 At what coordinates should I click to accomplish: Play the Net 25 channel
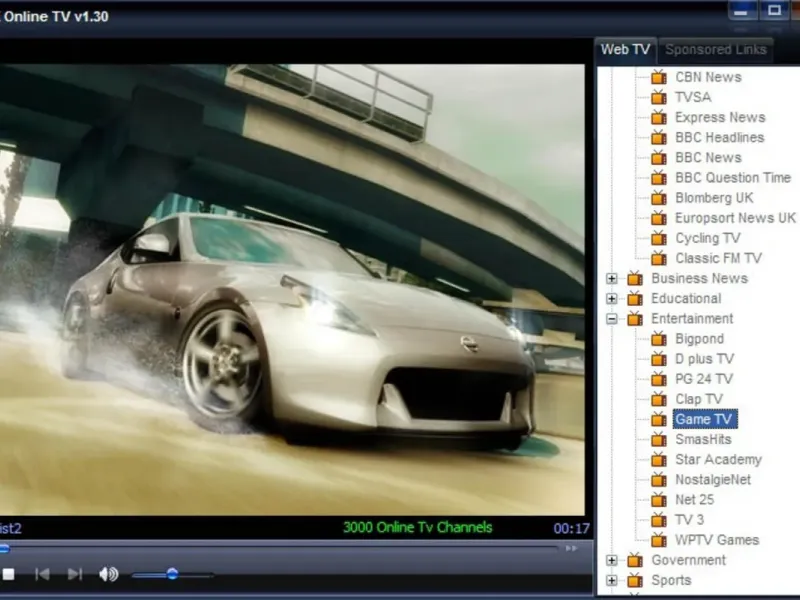click(x=694, y=500)
